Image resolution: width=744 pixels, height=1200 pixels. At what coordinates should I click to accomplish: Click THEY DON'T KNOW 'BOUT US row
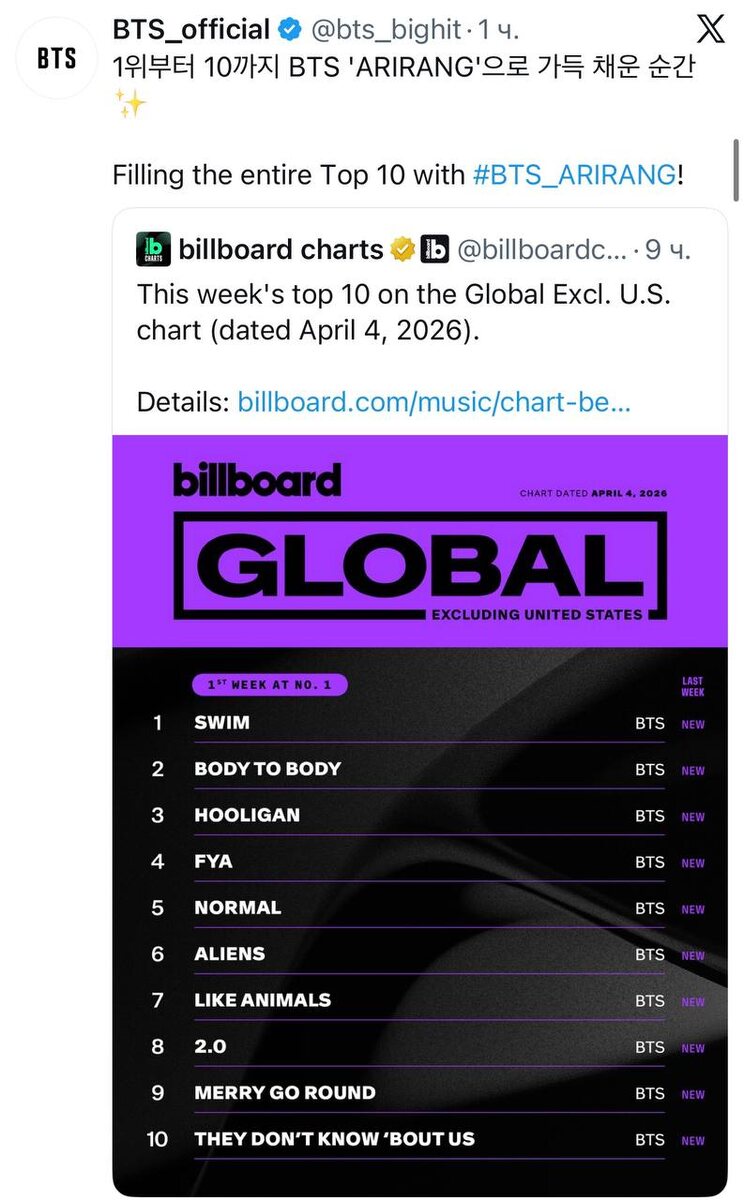coord(335,1139)
